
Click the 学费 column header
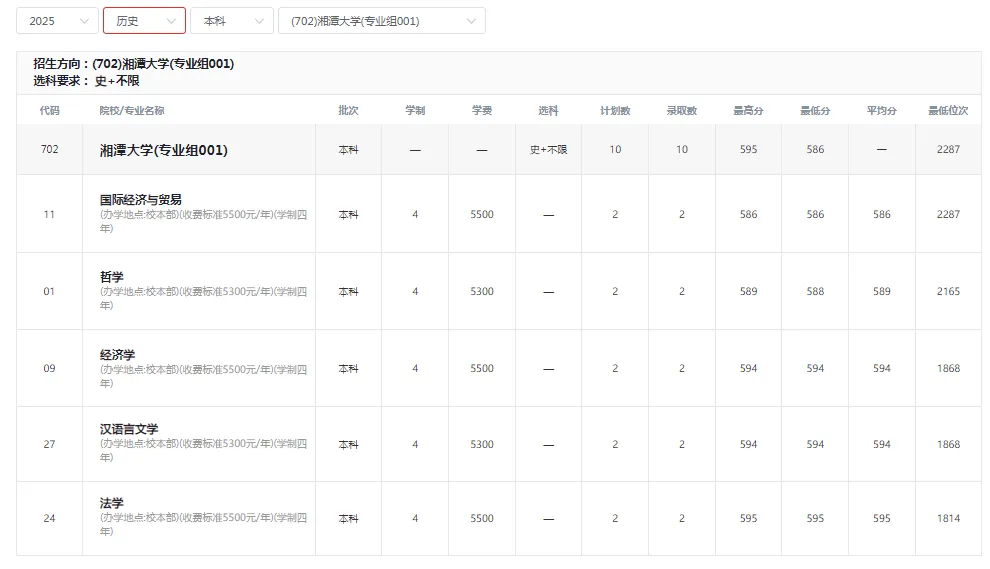pos(482,111)
